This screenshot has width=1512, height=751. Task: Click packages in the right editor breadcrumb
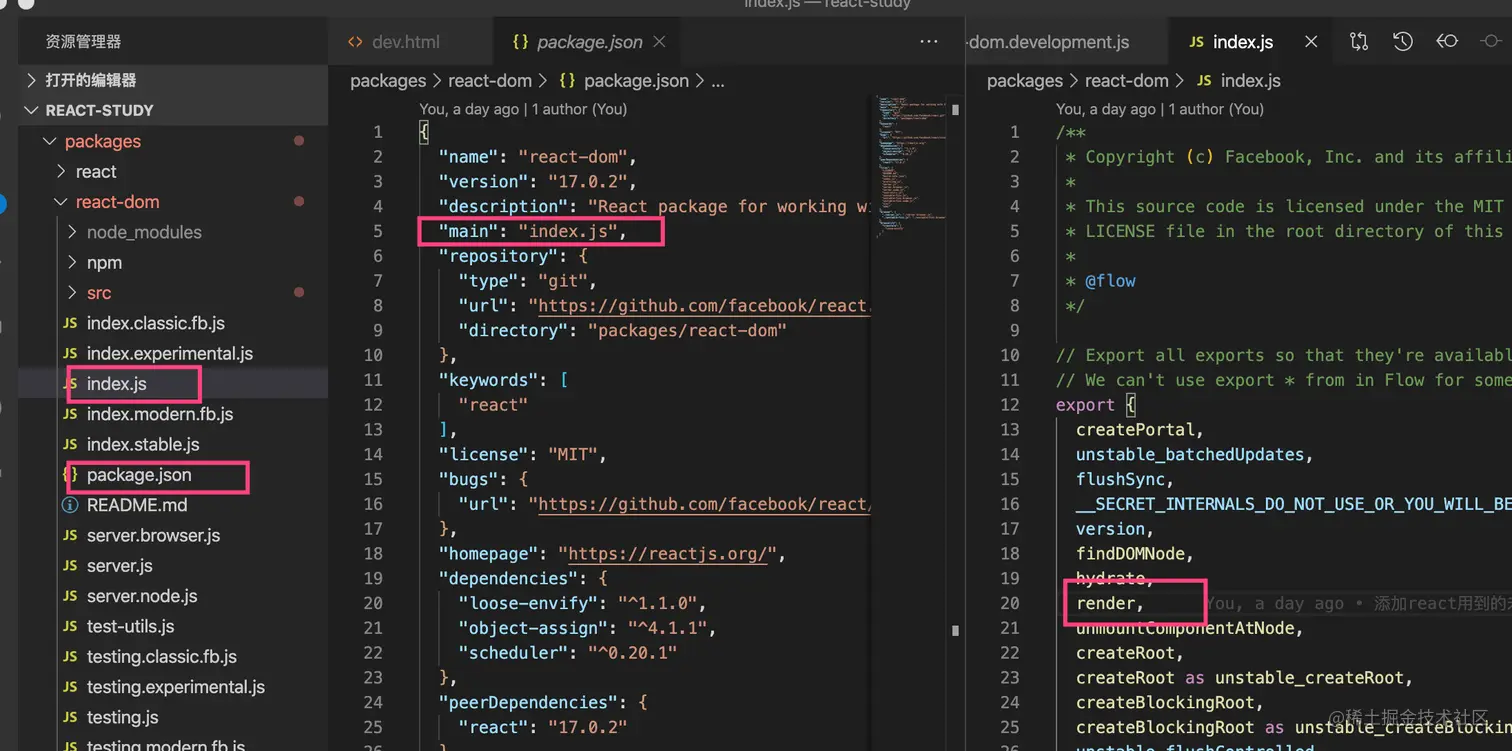tap(1025, 81)
